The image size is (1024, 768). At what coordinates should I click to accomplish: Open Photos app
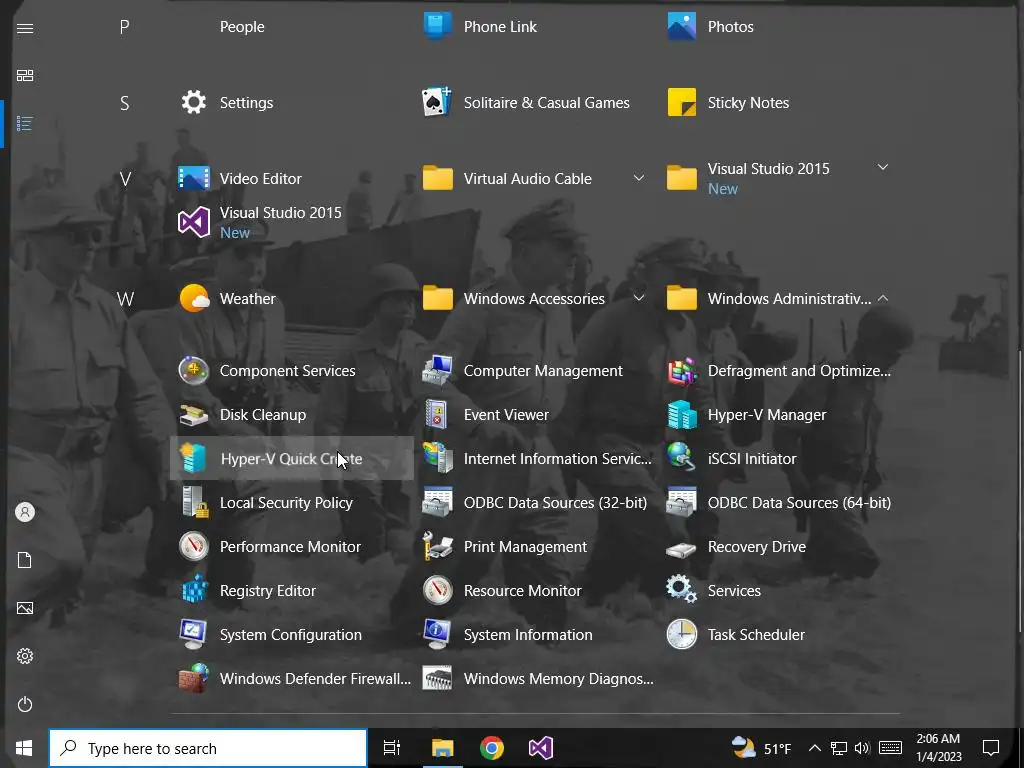(x=780, y=27)
